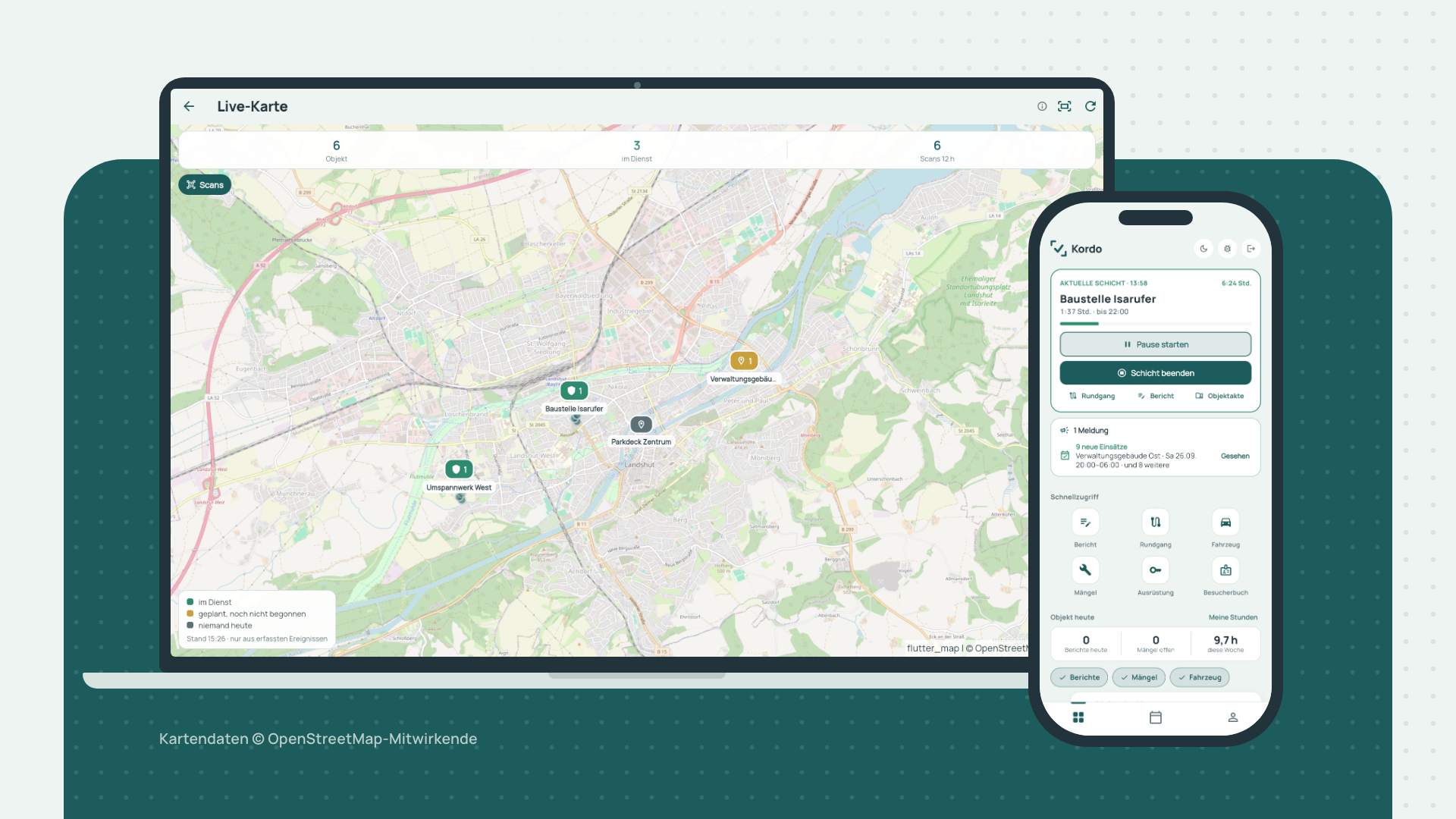This screenshot has width=1456, height=819.
Task: Open Objektakte link in shift card
Action: (x=1219, y=396)
